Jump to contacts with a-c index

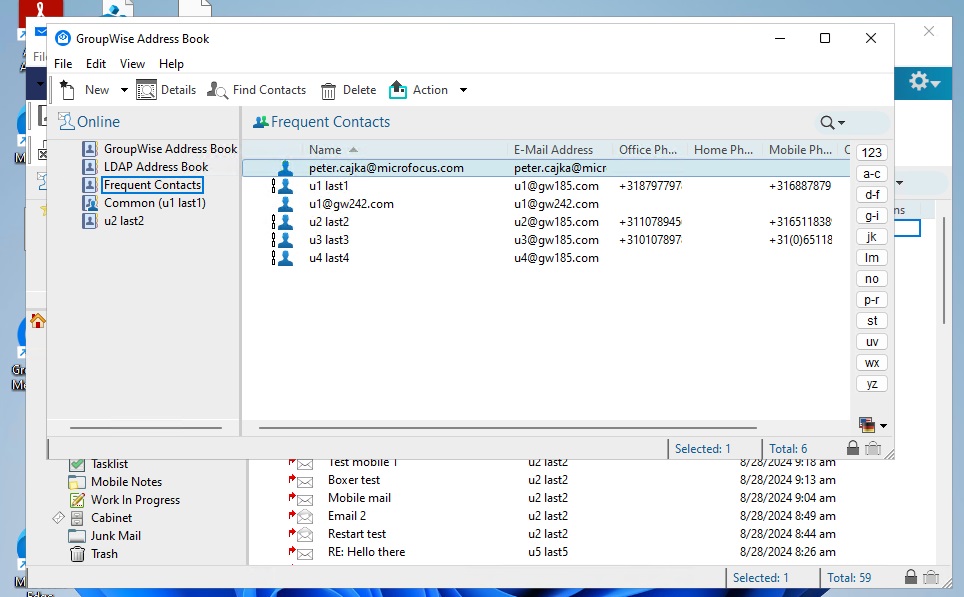pos(872,173)
